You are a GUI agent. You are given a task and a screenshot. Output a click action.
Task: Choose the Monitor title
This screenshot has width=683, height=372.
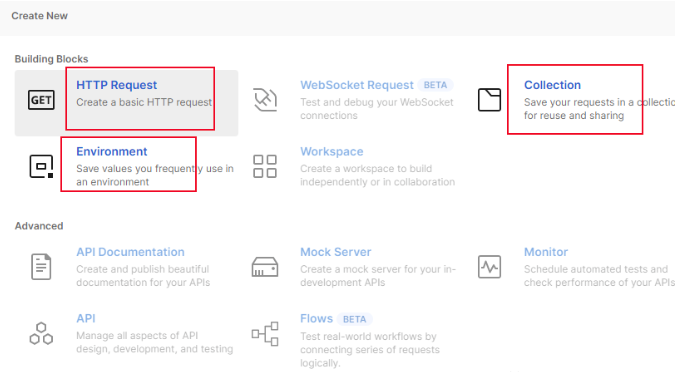click(546, 252)
